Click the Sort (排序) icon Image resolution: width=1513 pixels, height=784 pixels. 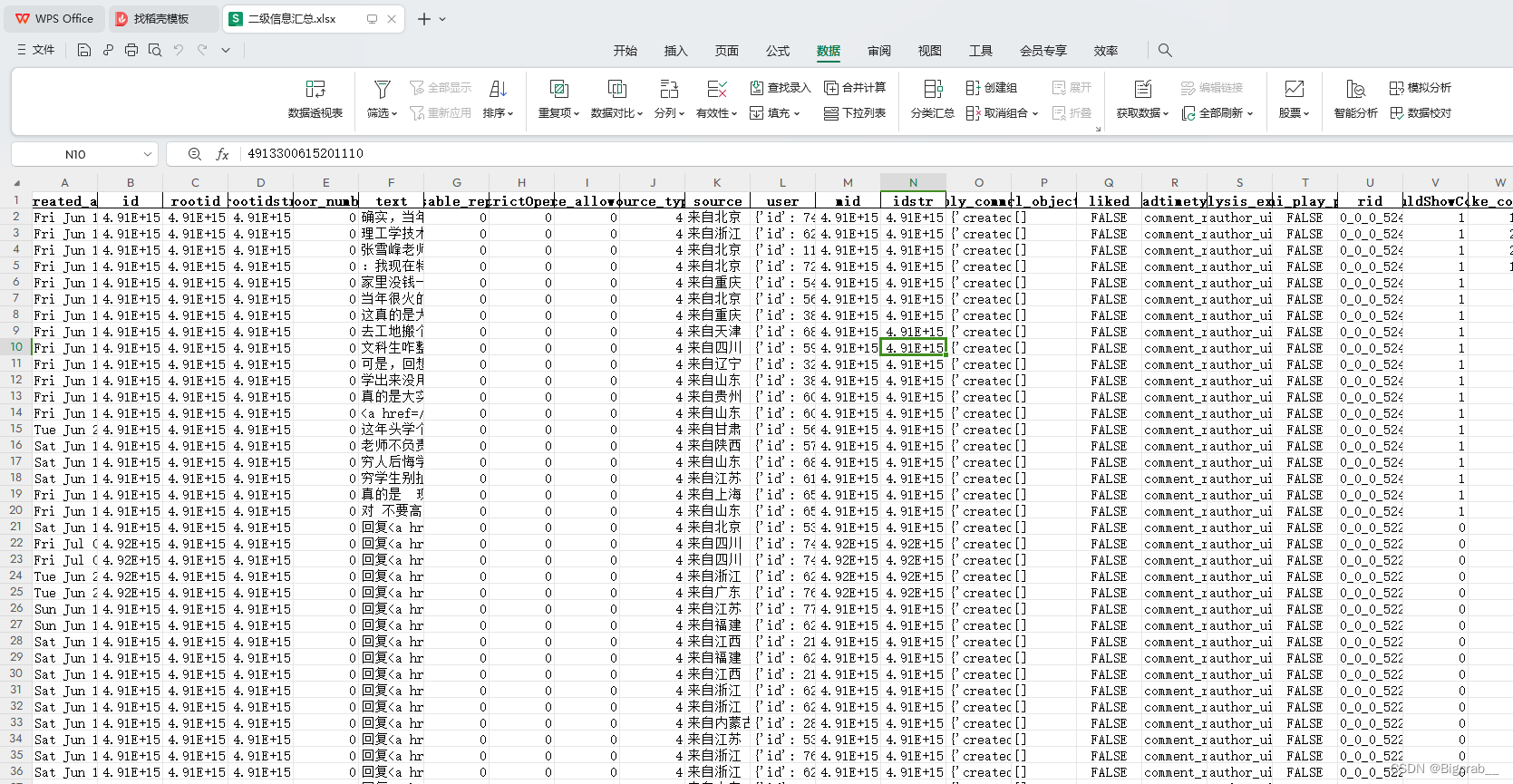pos(498,89)
